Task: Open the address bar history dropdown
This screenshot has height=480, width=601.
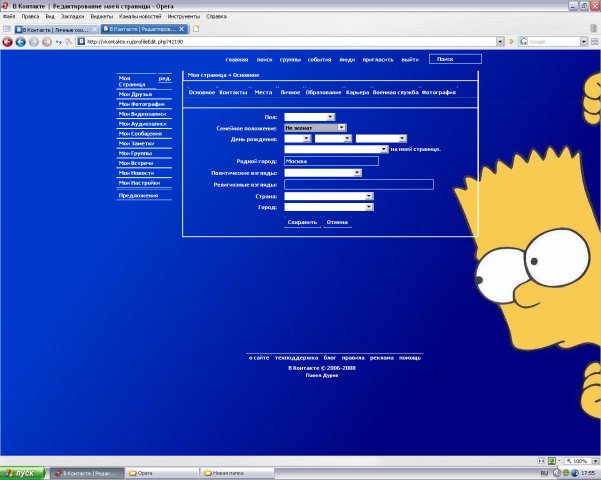Action: [x=500, y=41]
